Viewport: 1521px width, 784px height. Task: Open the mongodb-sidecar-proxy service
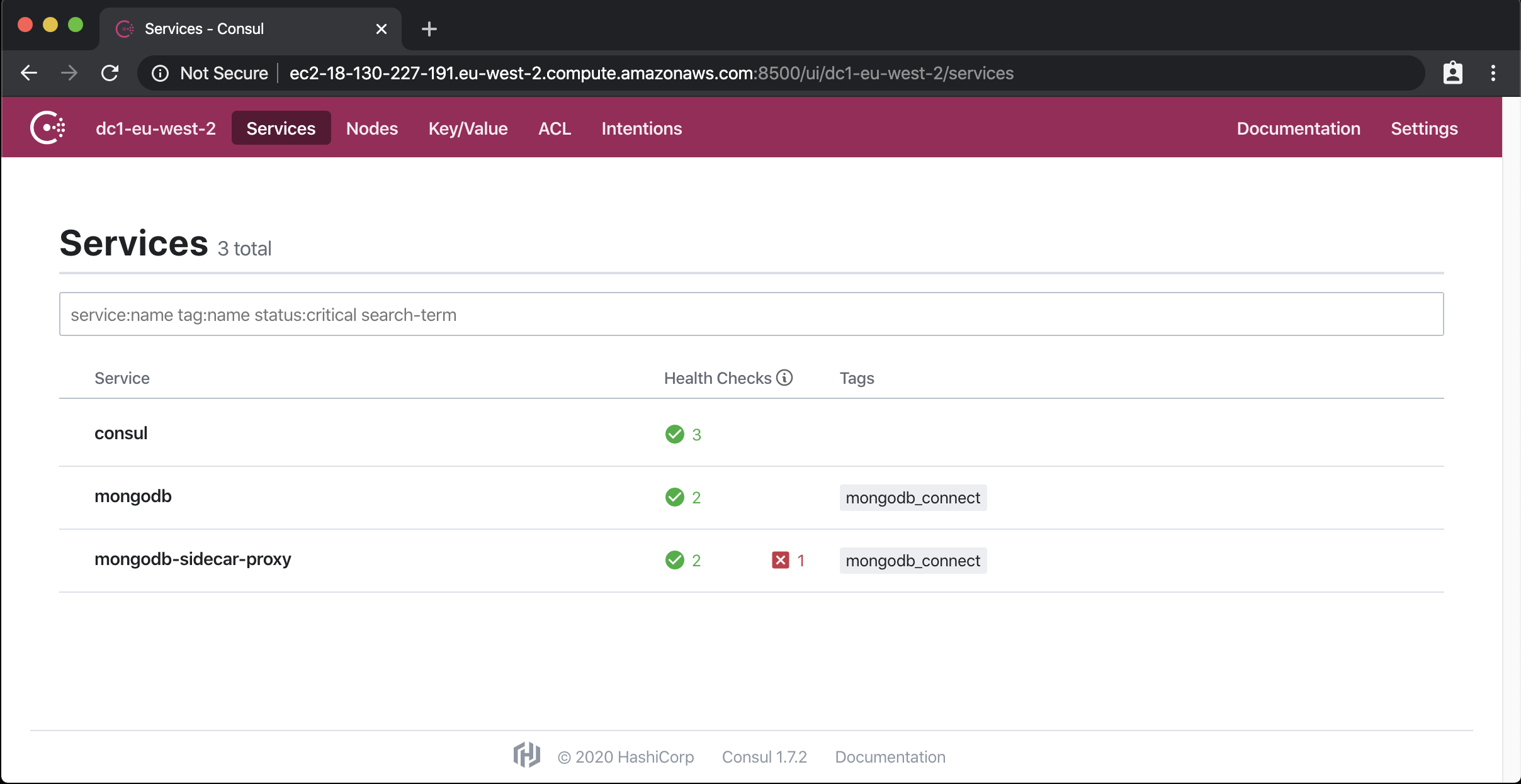193,559
